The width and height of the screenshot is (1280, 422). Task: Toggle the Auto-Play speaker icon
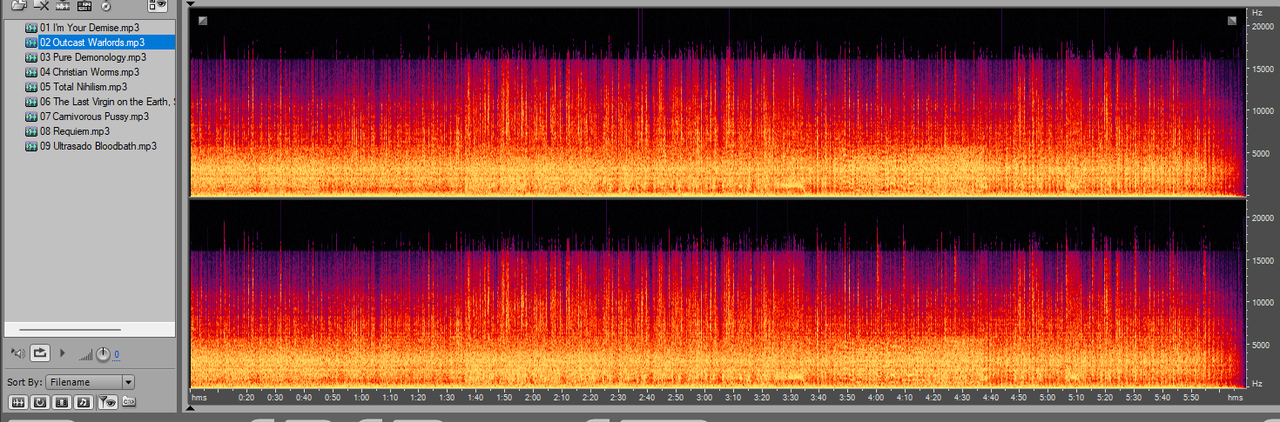tap(18, 353)
